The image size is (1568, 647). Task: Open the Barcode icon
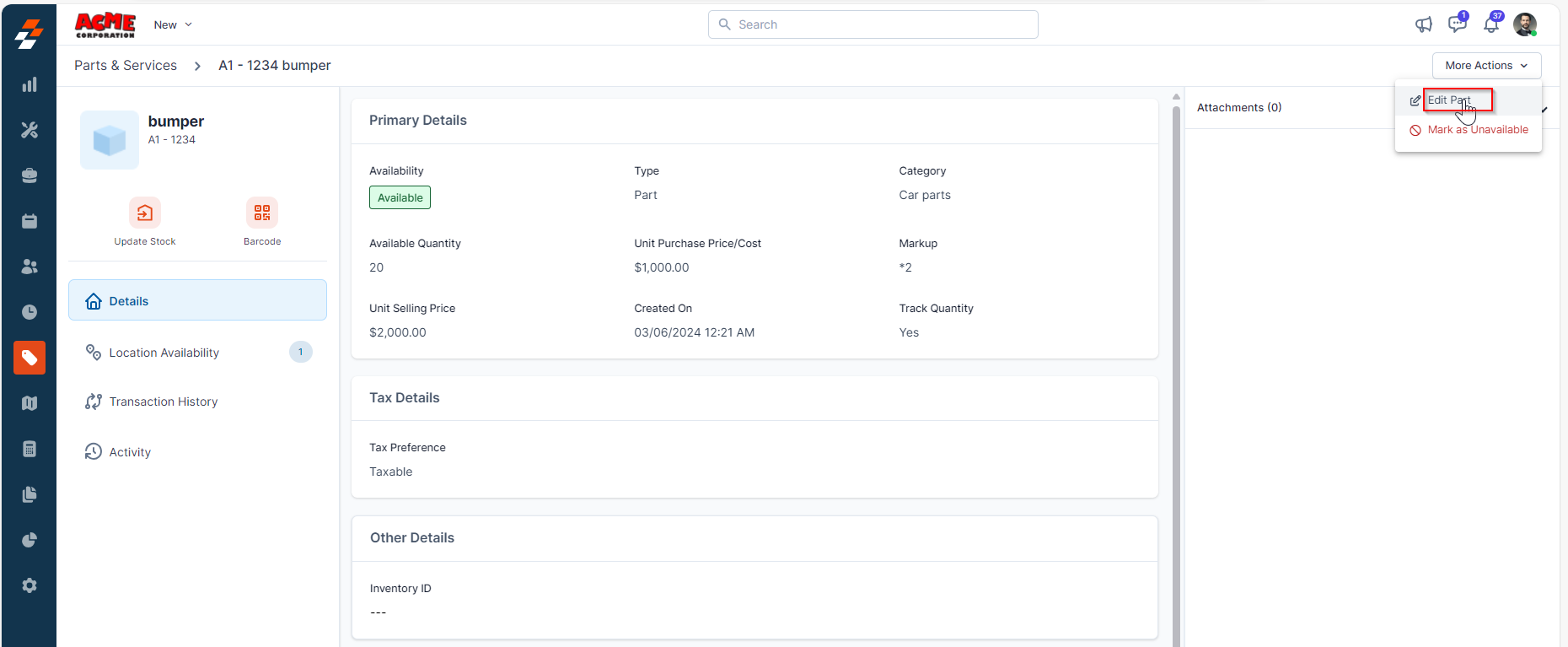[x=262, y=213]
